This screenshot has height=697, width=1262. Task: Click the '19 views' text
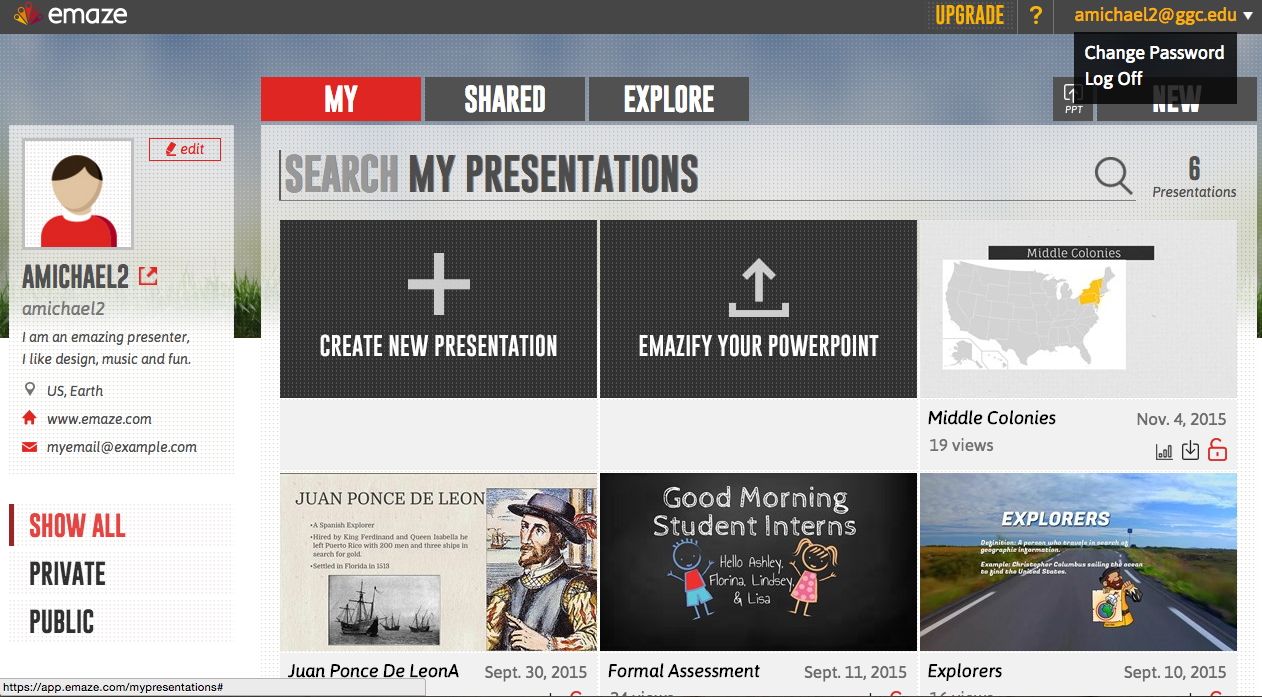coord(961,445)
